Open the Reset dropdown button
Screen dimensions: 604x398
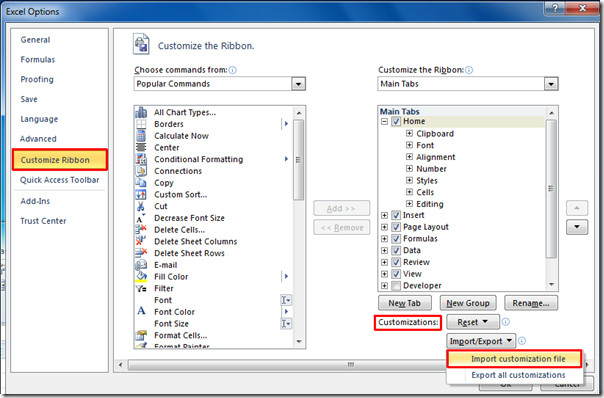click(x=473, y=322)
